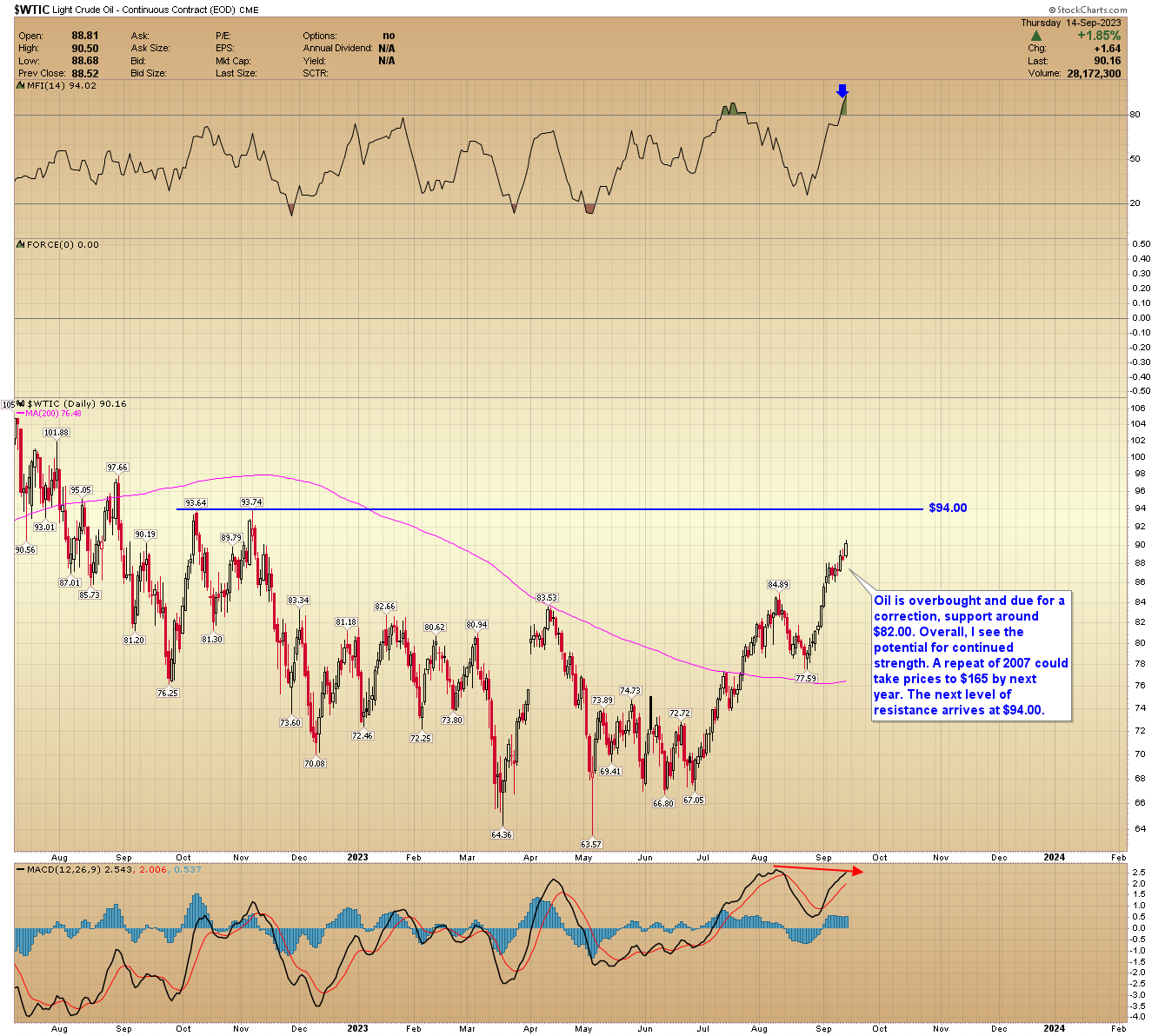This screenshot has height=1036, width=1165.
Task: Click the 97.66 price peak label
Action: pyautogui.click(x=117, y=468)
